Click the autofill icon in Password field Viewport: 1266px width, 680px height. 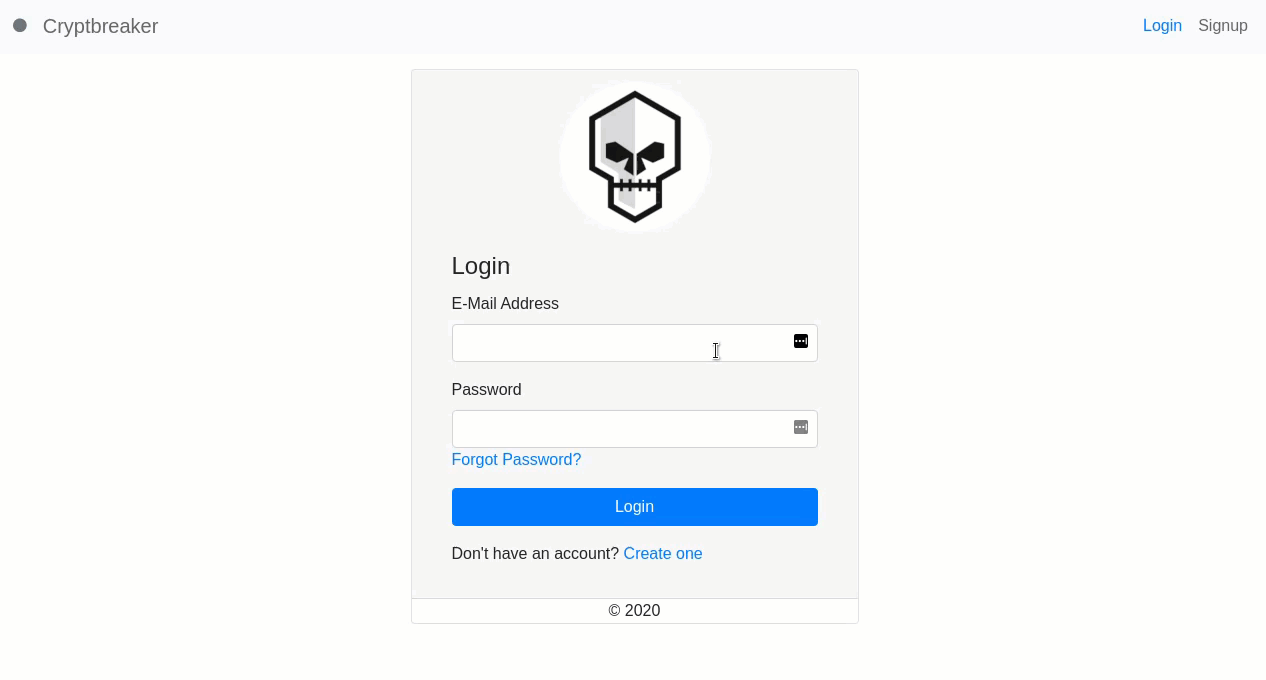(801, 427)
